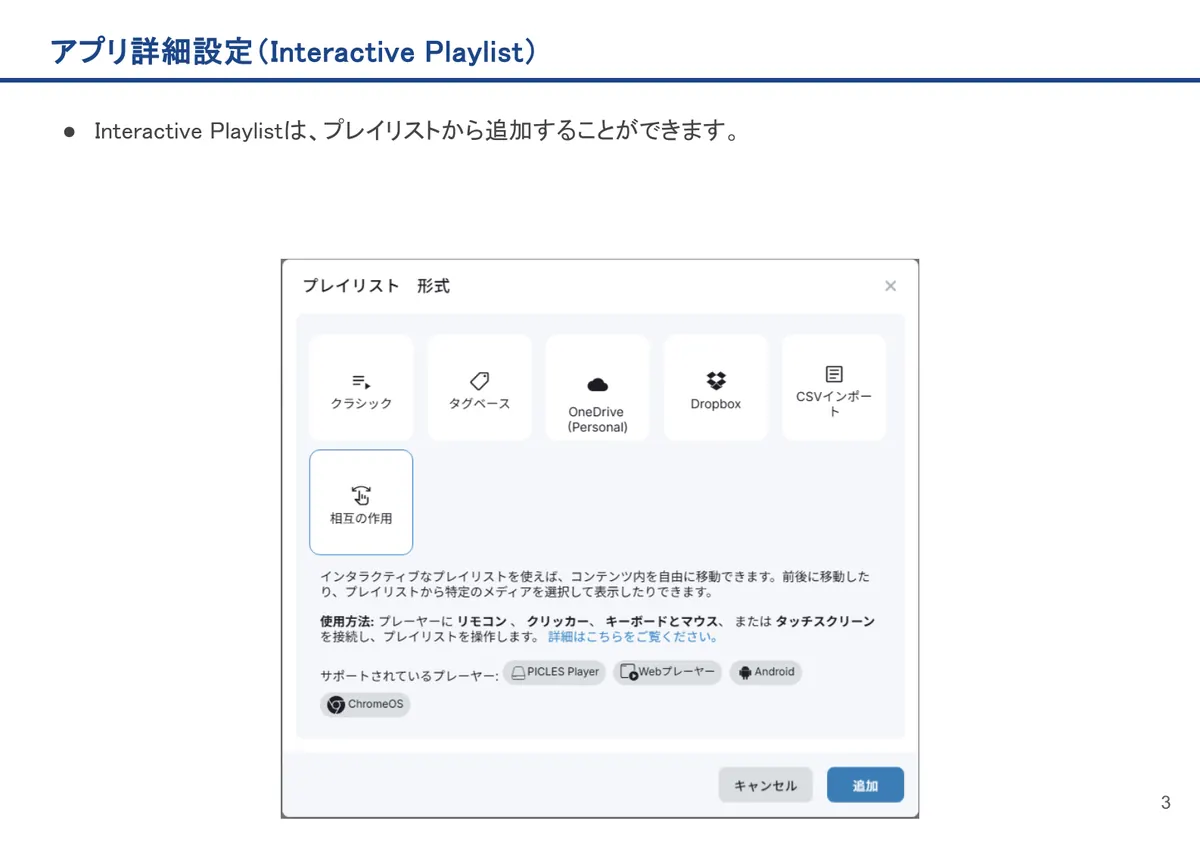Click the PICLES Player supported player chip
1200x849 pixels.
(554, 672)
